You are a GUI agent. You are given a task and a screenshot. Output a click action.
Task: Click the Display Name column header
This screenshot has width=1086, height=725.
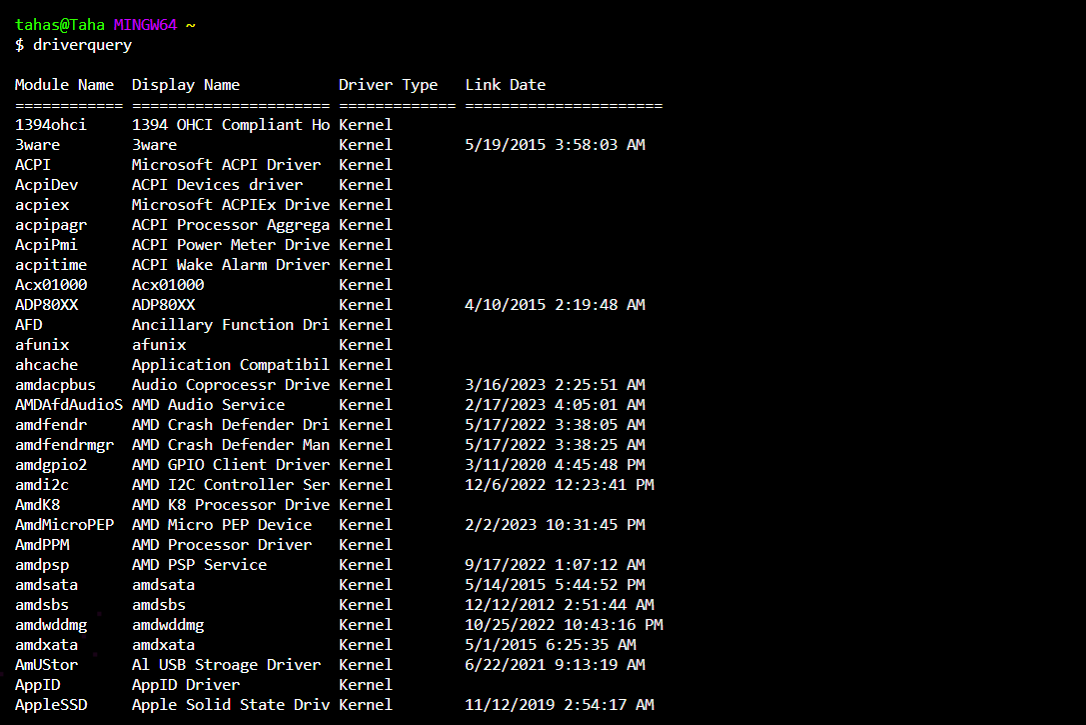point(186,85)
